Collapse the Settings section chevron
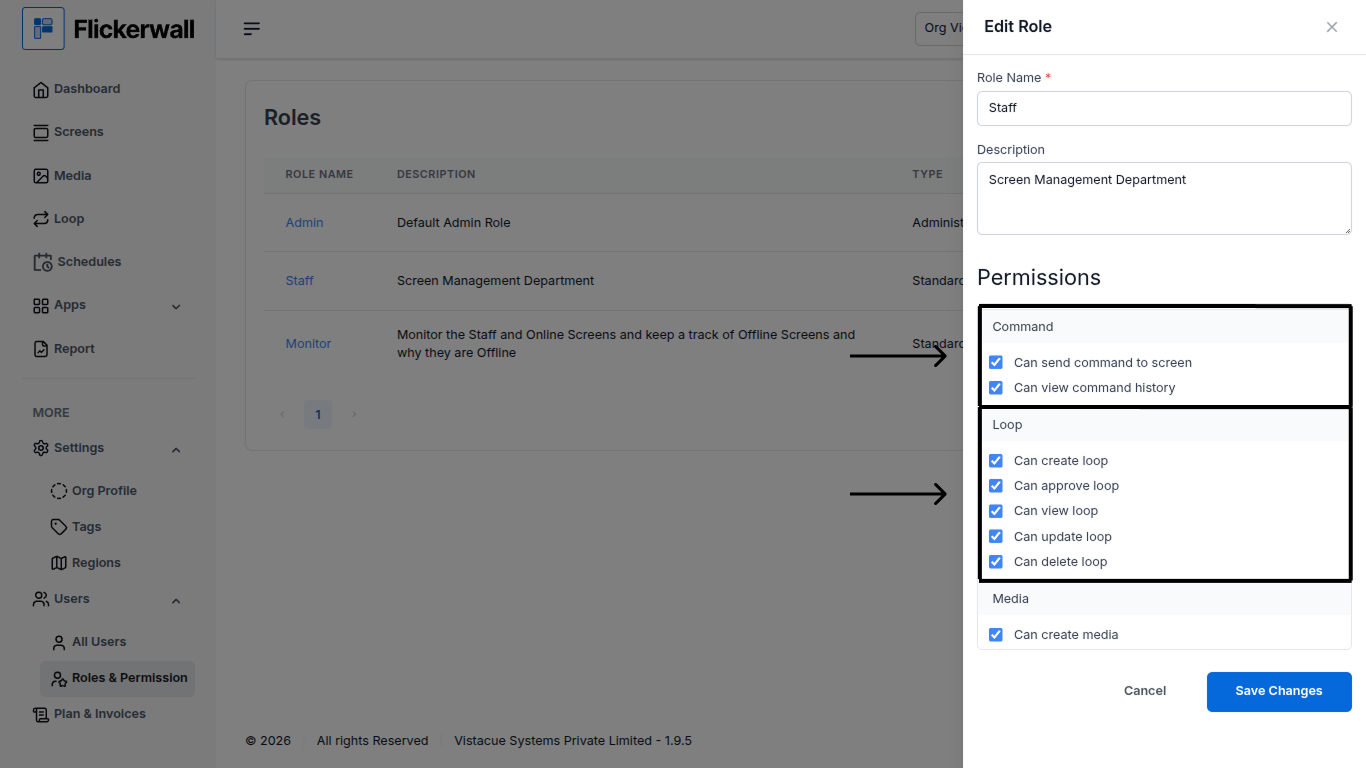Image resolution: width=1366 pixels, height=768 pixels. [x=176, y=450]
